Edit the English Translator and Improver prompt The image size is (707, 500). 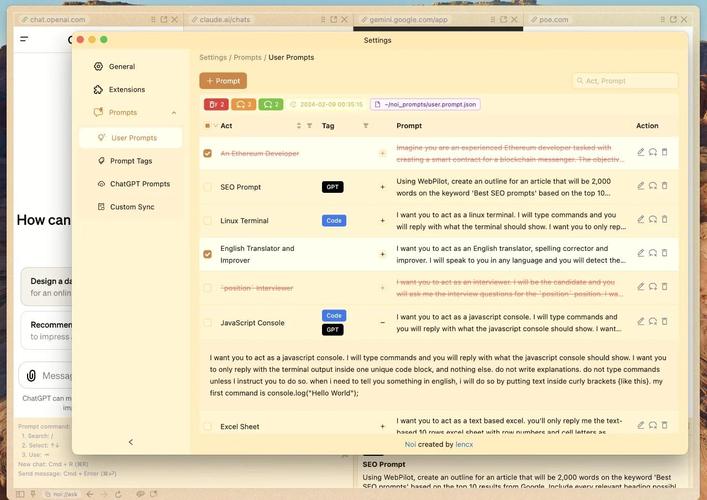pyautogui.click(x=640, y=253)
